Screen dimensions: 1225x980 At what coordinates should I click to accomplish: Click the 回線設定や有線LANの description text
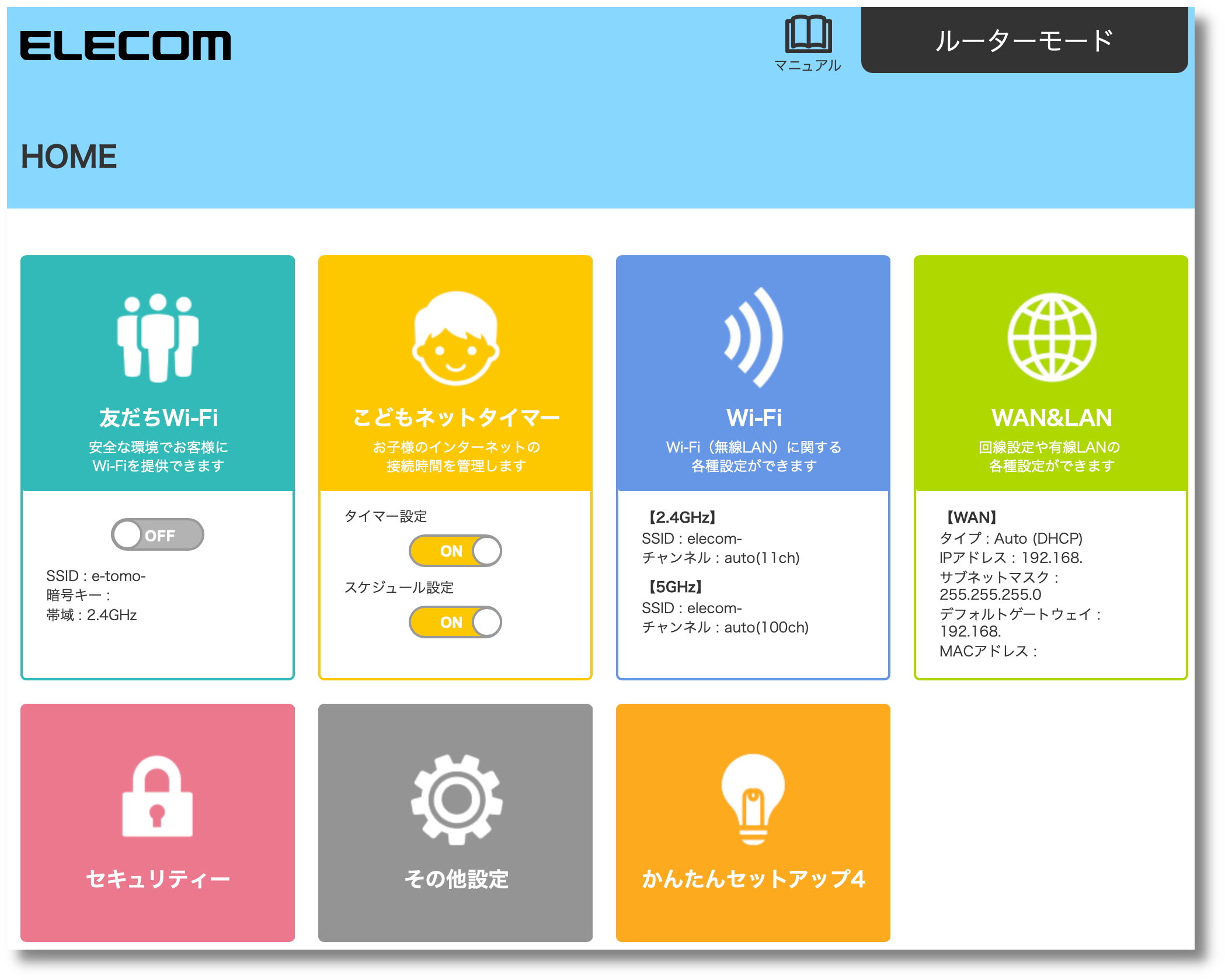pyautogui.click(x=1049, y=447)
